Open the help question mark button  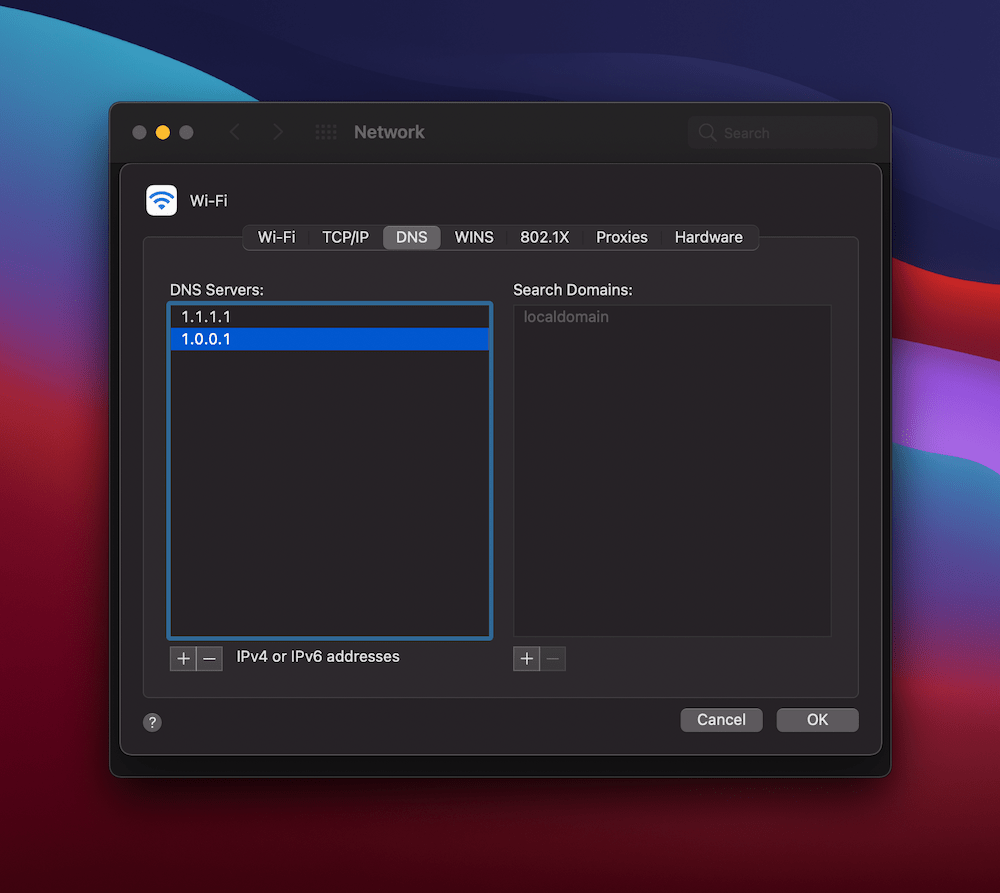[152, 722]
